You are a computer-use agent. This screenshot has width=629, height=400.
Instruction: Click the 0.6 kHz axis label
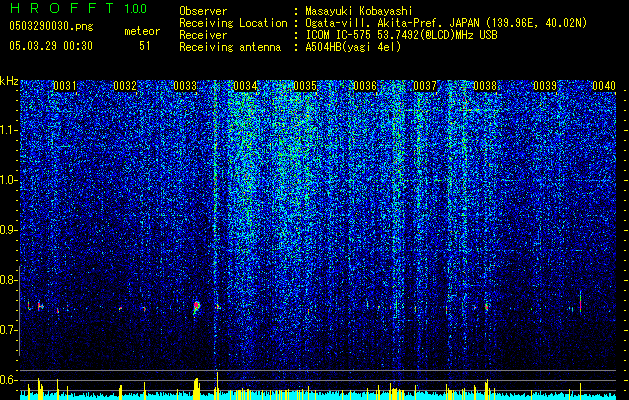(9, 380)
